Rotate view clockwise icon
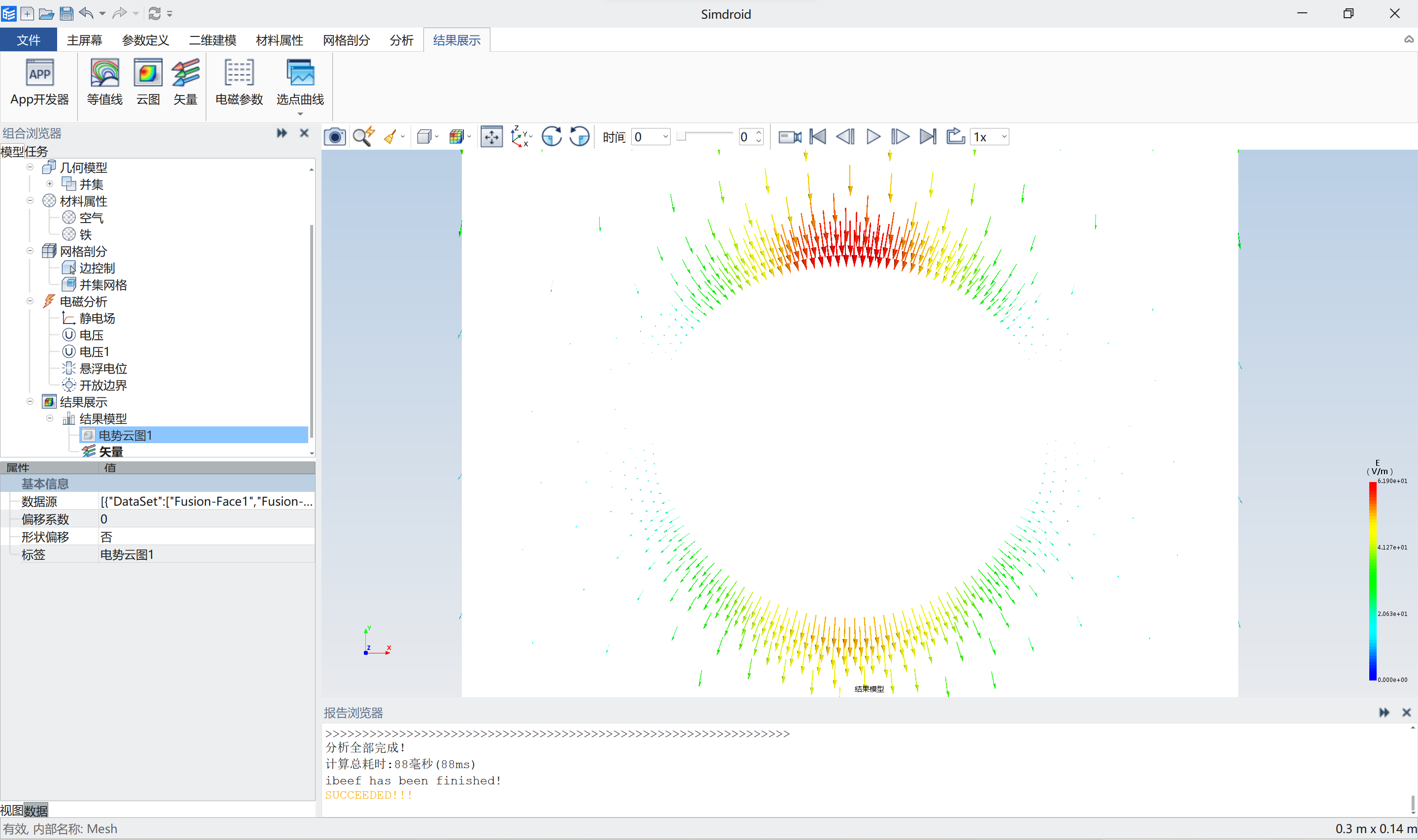This screenshot has height=840, width=1418. (x=551, y=136)
